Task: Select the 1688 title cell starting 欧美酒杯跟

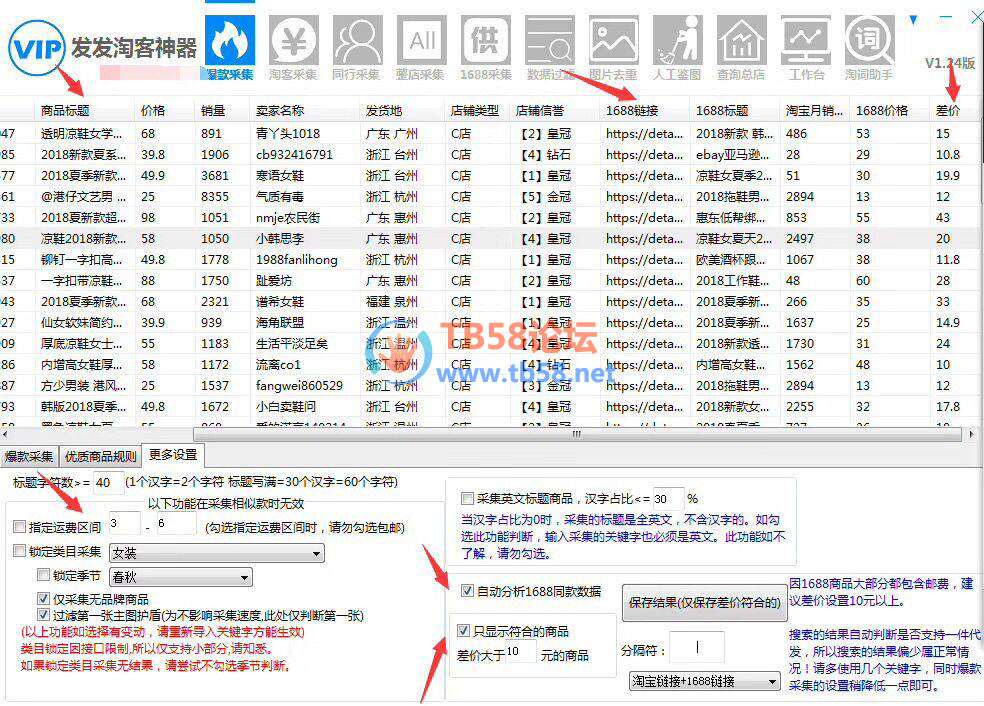Action: 731,260
